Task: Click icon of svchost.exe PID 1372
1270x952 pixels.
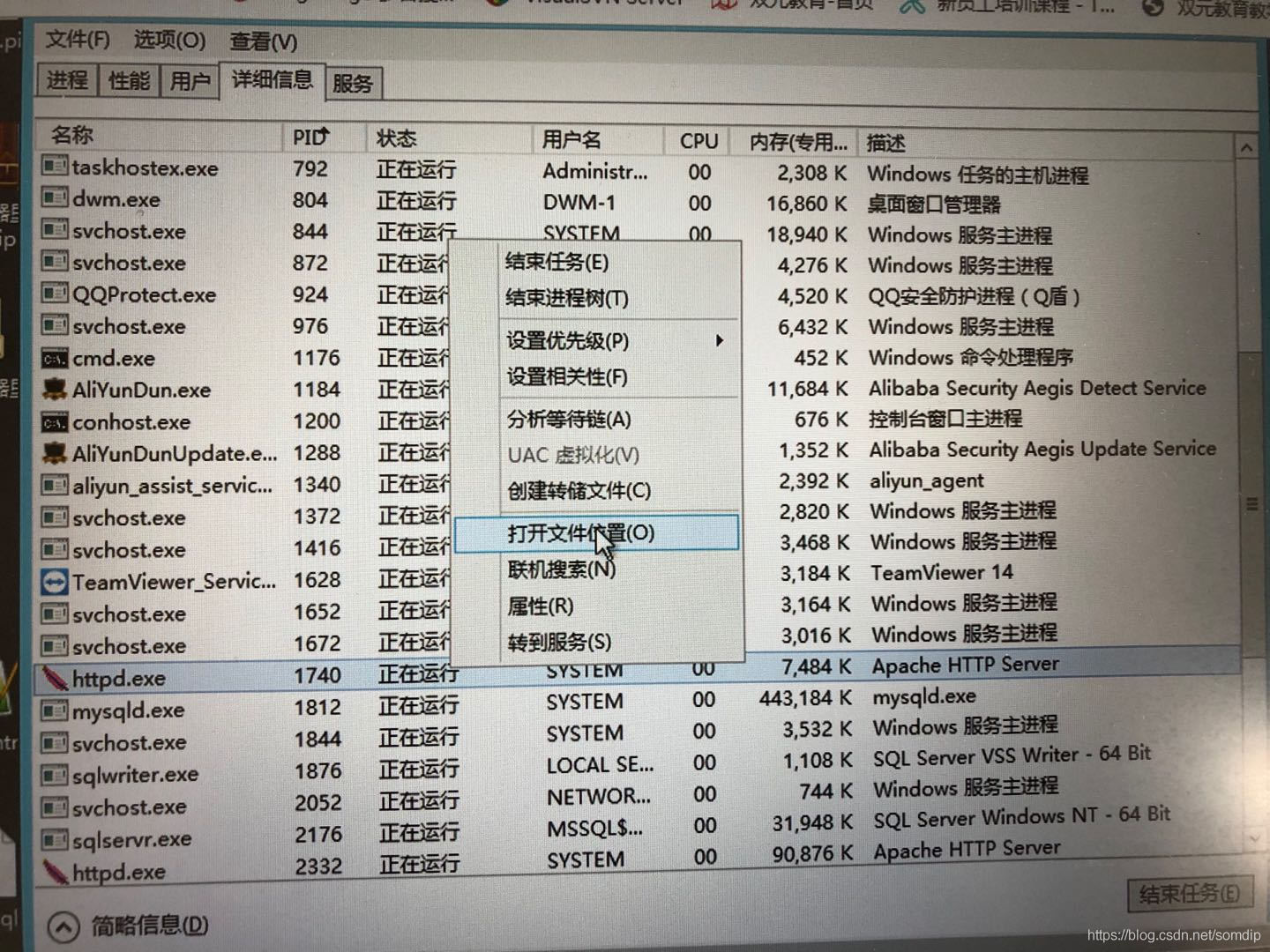Action: (55, 517)
